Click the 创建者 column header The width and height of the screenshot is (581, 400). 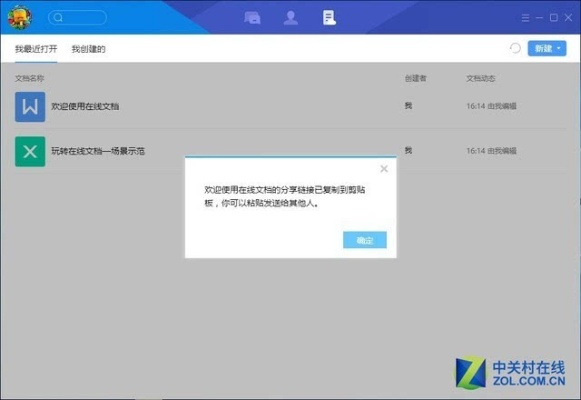415,78
